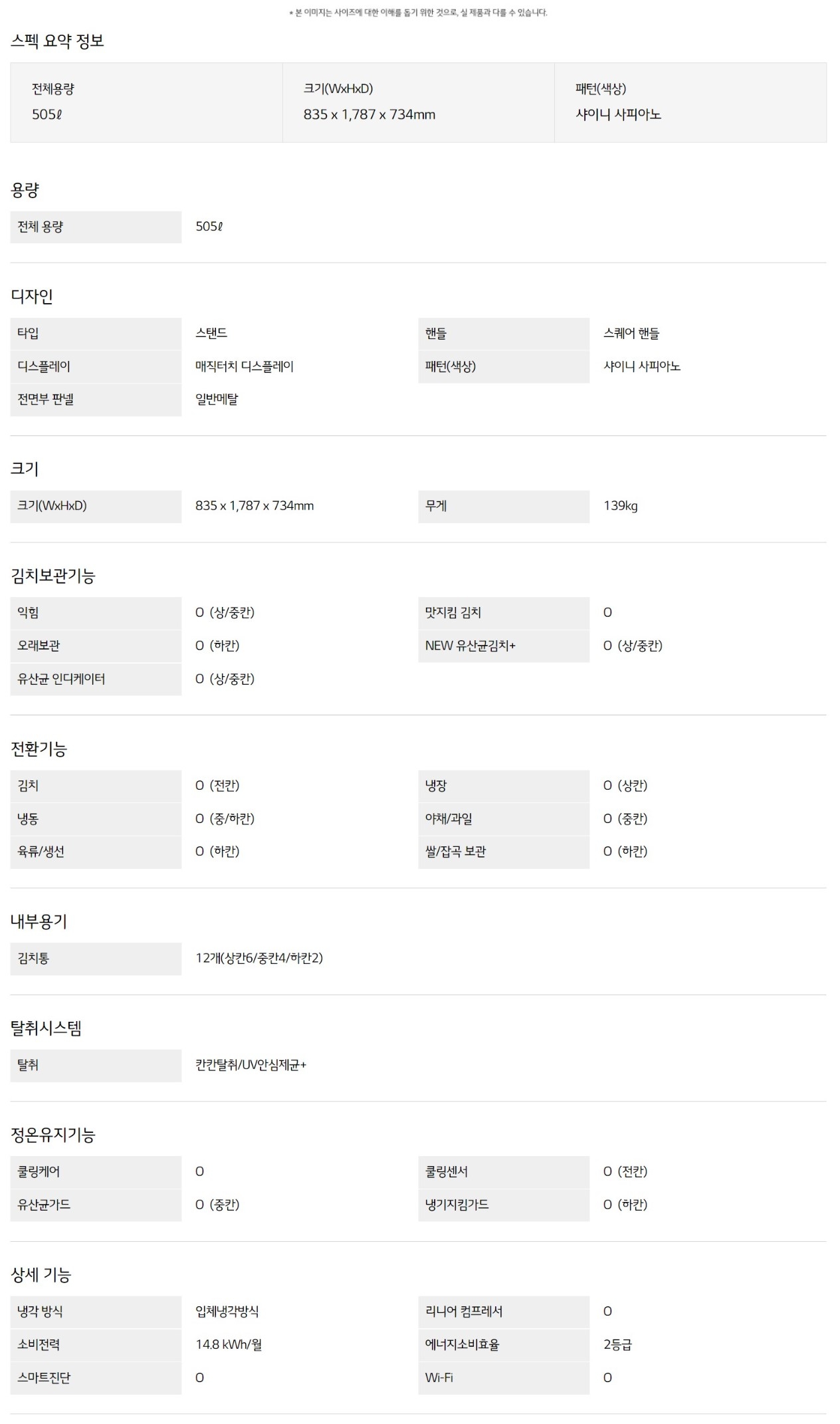This screenshot has width=840, height=1424.
Task: Select the 매직터치 디스플레이 value
Action: pos(244,366)
